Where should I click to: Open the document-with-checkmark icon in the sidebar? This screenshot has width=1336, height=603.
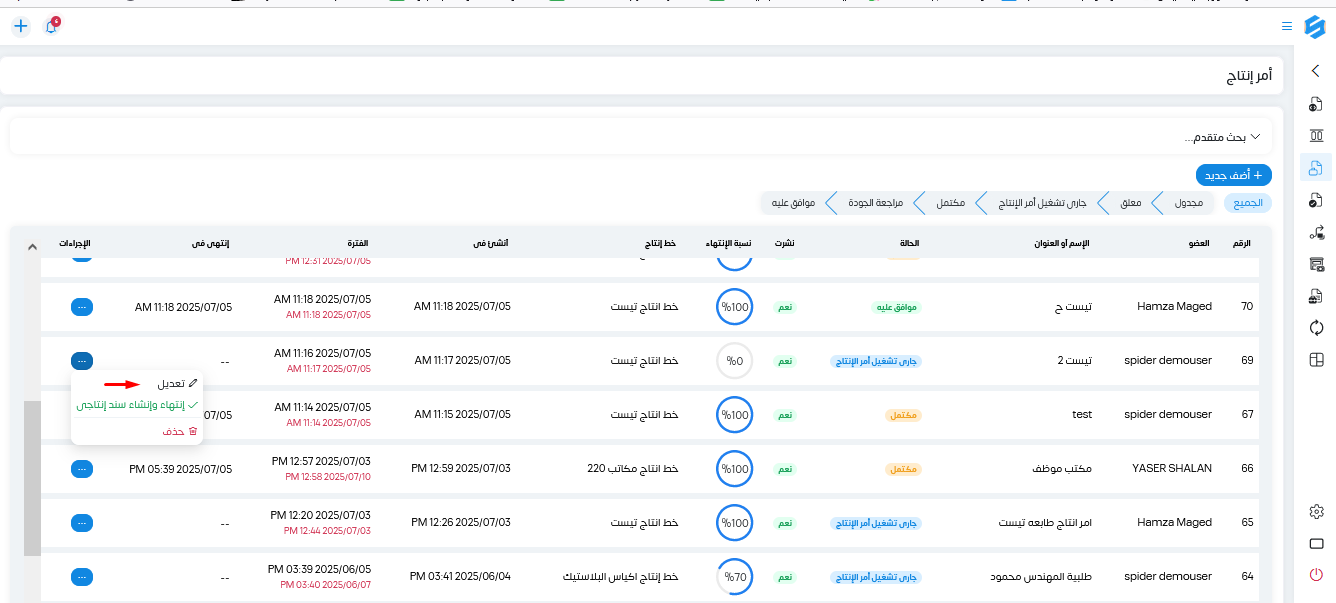point(1316,200)
